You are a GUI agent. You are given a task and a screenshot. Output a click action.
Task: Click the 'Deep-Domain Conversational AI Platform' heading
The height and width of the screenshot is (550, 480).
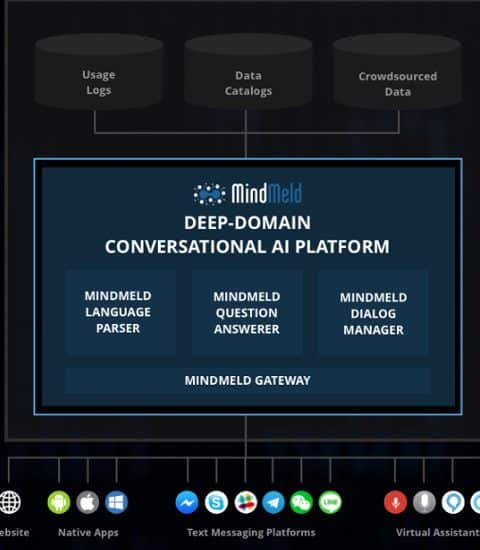[x=247, y=235]
